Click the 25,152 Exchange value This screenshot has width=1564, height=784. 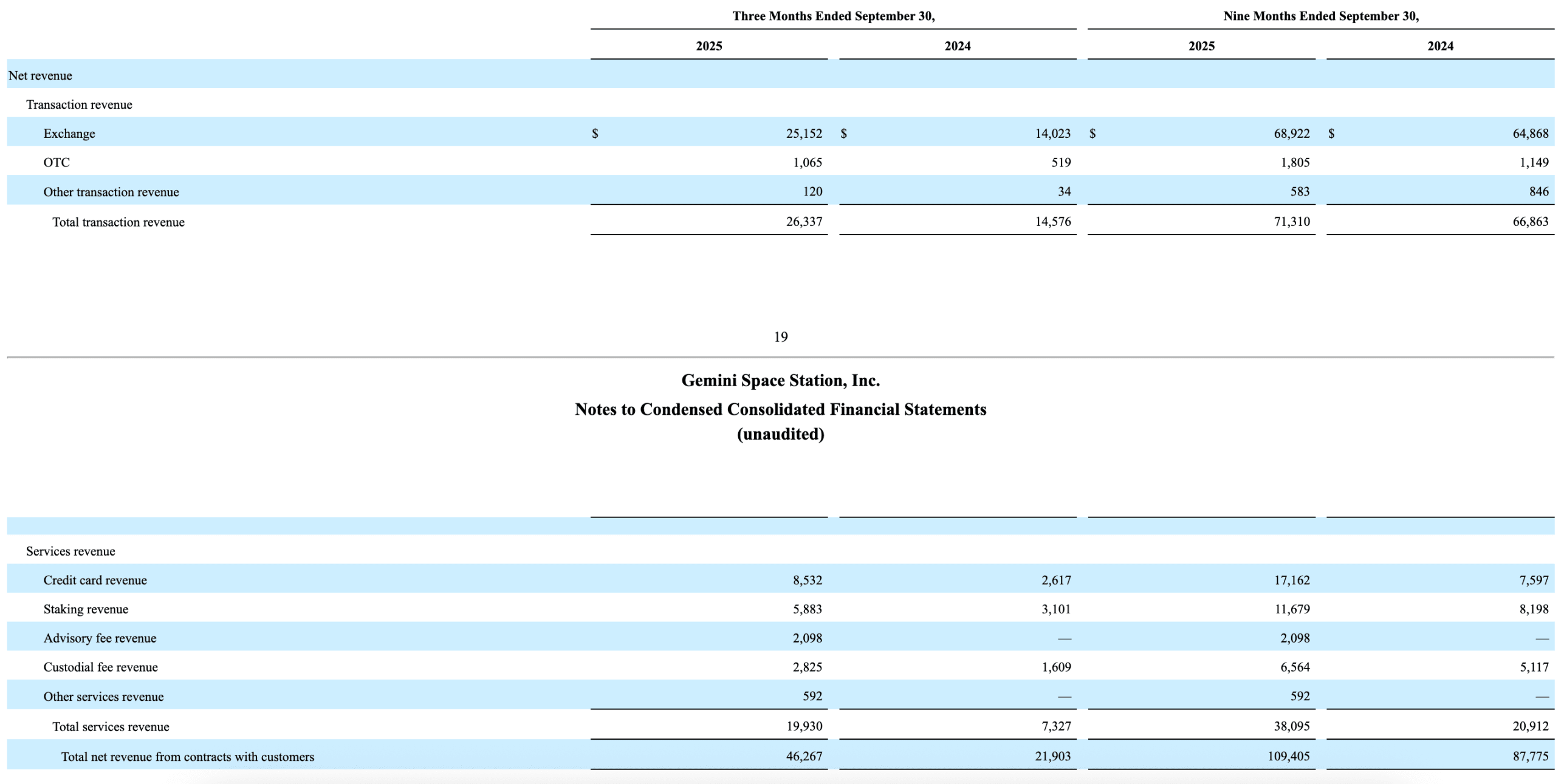point(803,134)
